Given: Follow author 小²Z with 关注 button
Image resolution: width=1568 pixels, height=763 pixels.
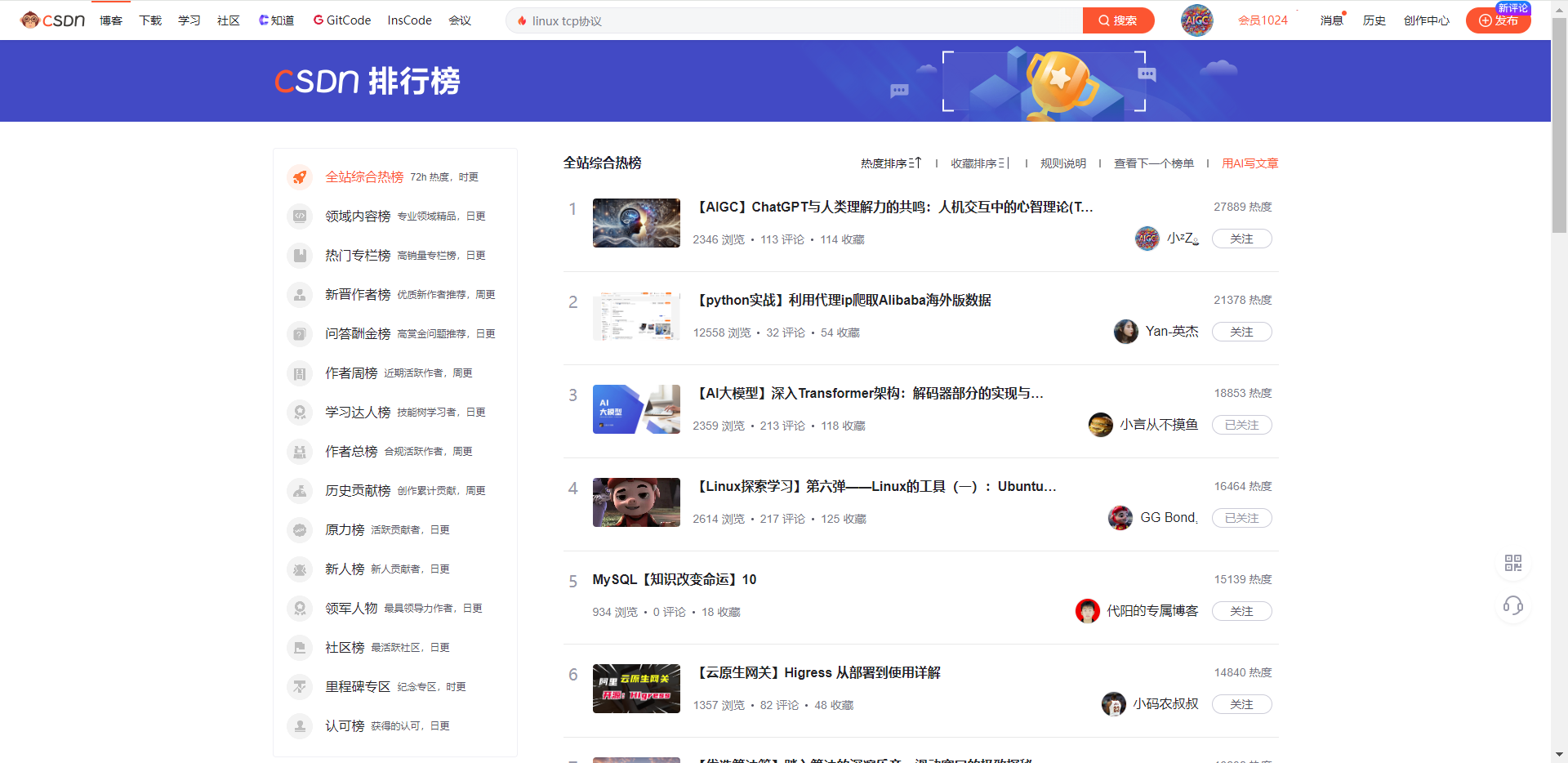Looking at the screenshot, I should pos(1241,239).
